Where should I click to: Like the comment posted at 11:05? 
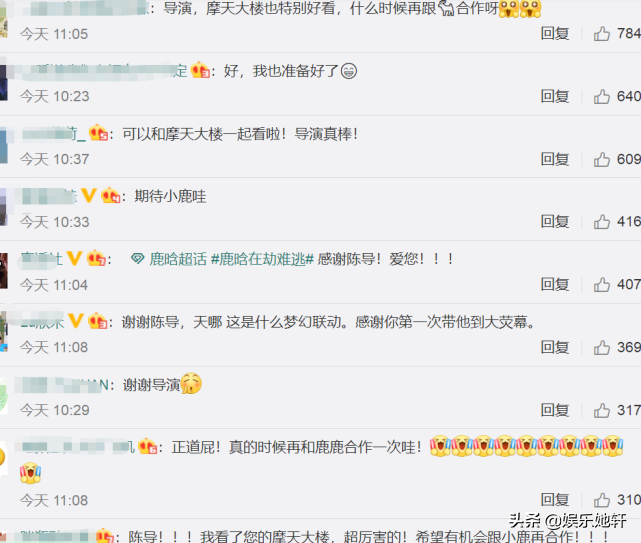[x=602, y=34]
